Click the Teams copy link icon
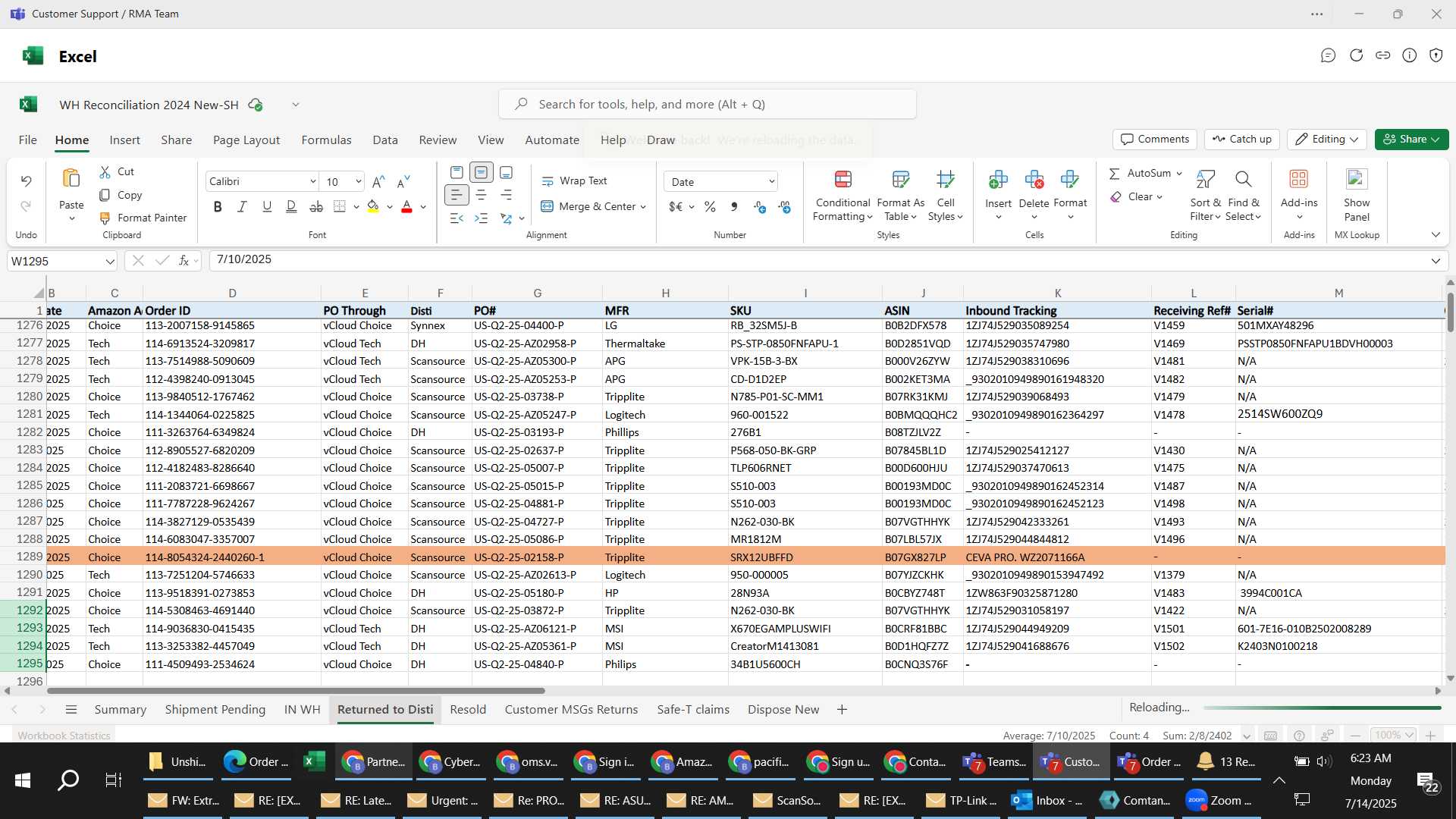The width and height of the screenshot is (1456, 819). [x=1382, y=55]
